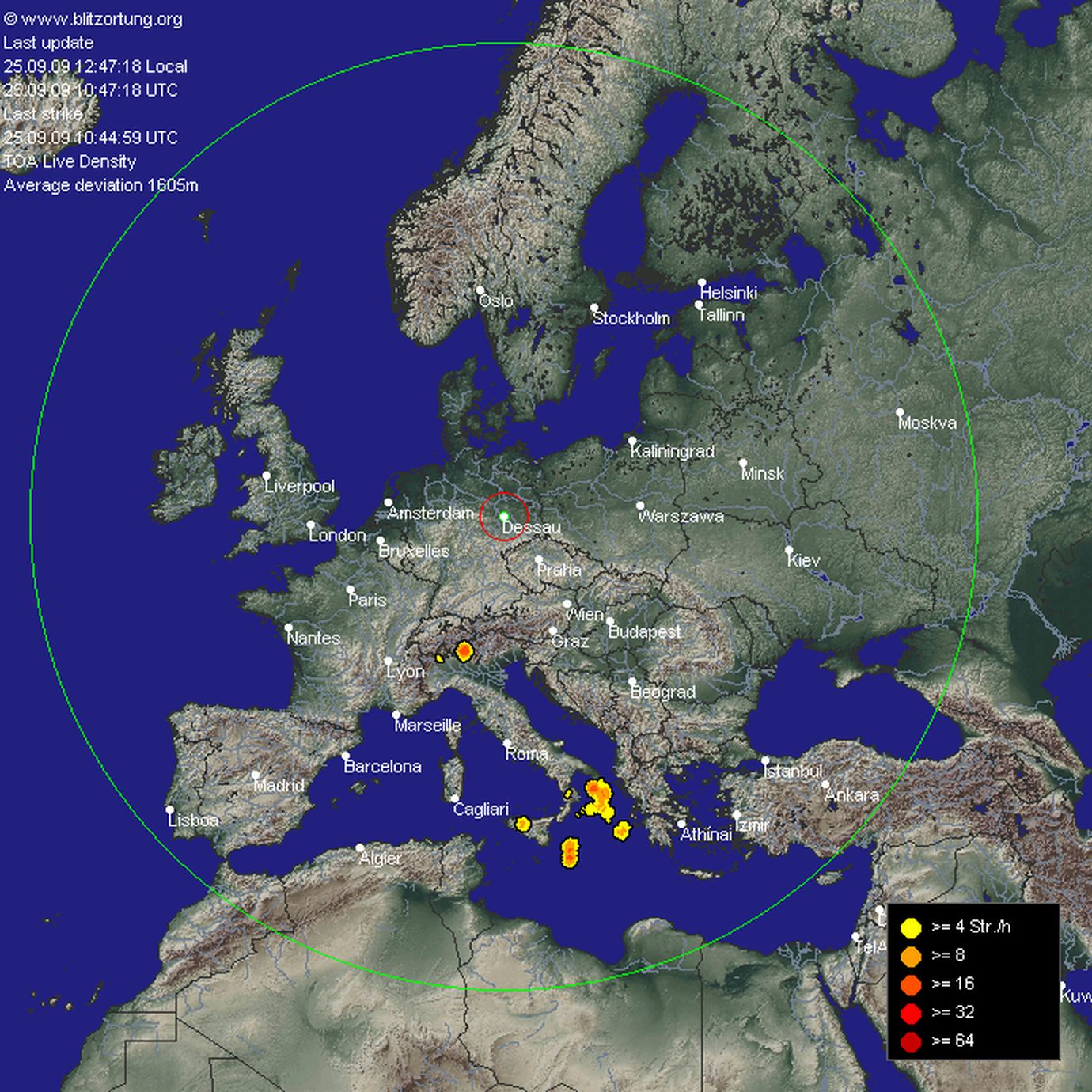
Task: Click the orange-red lightning cluster east of Lyon
Action: click(x=464, y=651)
